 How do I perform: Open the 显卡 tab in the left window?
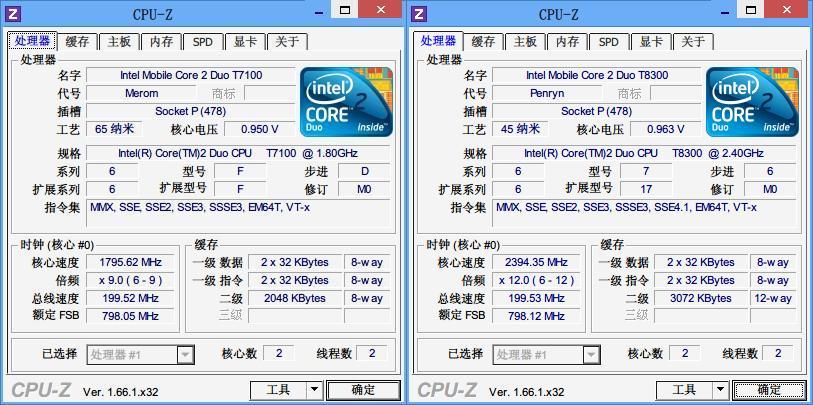coord(245,42)
